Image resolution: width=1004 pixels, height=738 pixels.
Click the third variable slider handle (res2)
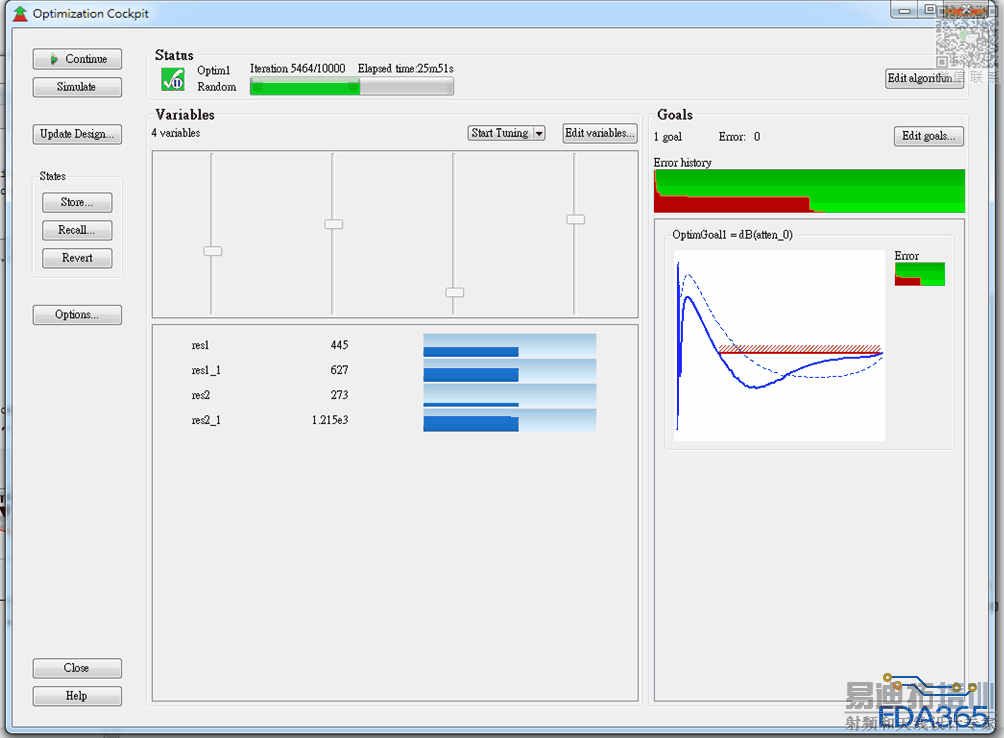pos(455,293)
